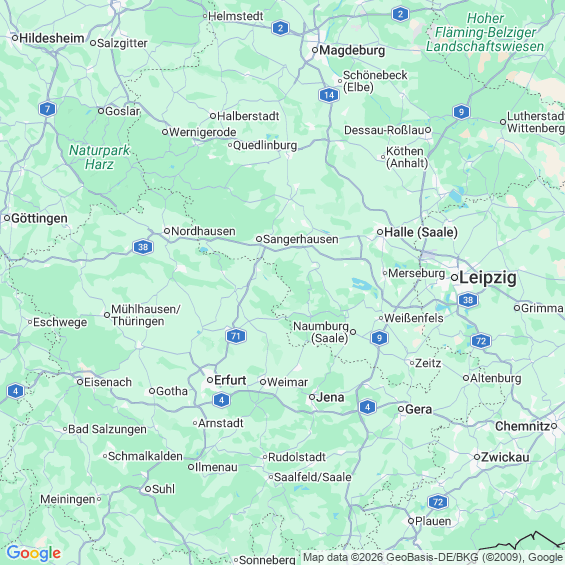565x565 pixels.
Task: Click the A4 shield below Erfurt
Action: (x=222, y=400)
